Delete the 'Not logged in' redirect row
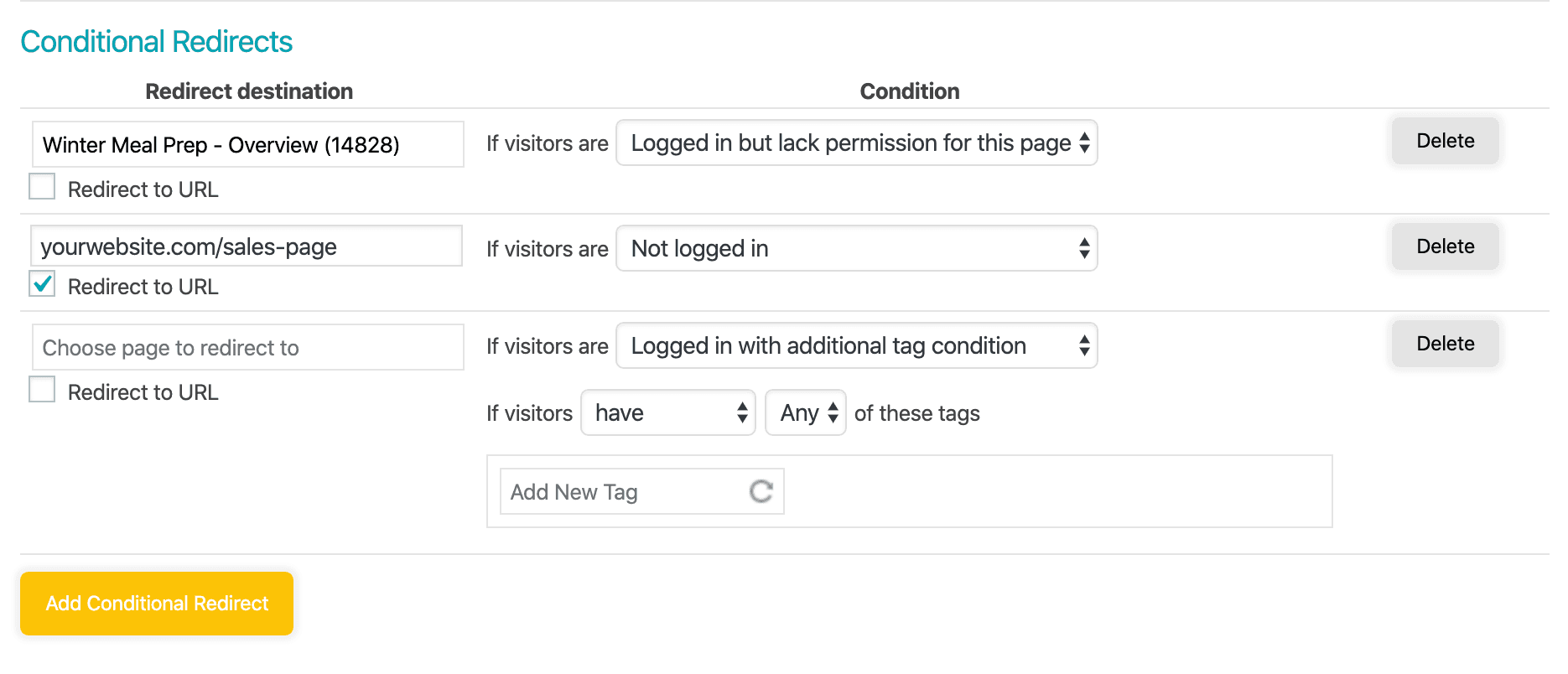1568x674 pixels. [1445, 246]
